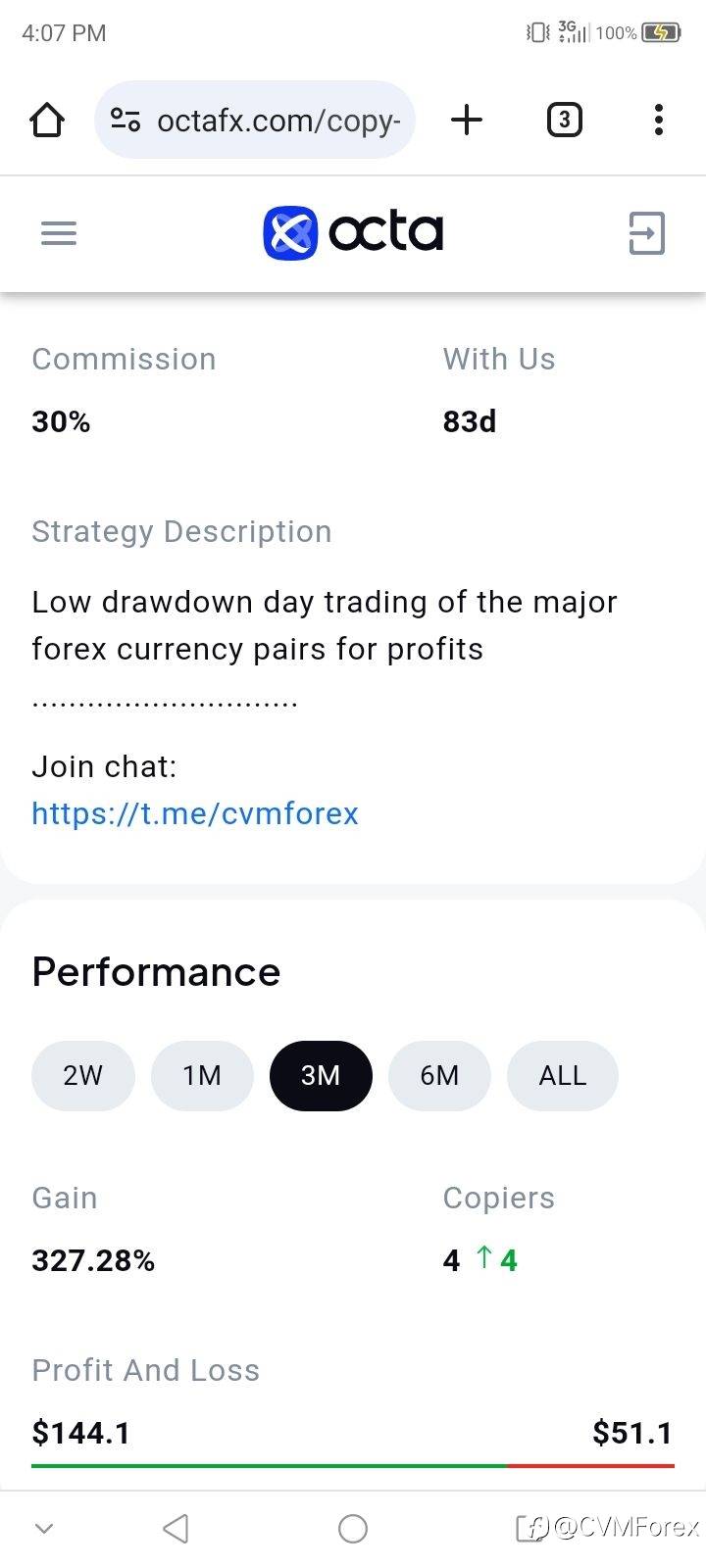Select the 2W performance period
The height and width of the screenshot is (1568, 706).
(x=82, y=1076)
